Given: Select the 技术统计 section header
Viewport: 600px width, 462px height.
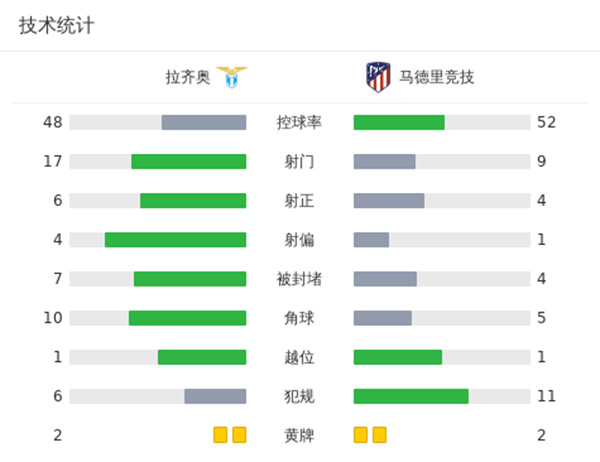Looking at the screenshot, I should click(x=56, y=26).
